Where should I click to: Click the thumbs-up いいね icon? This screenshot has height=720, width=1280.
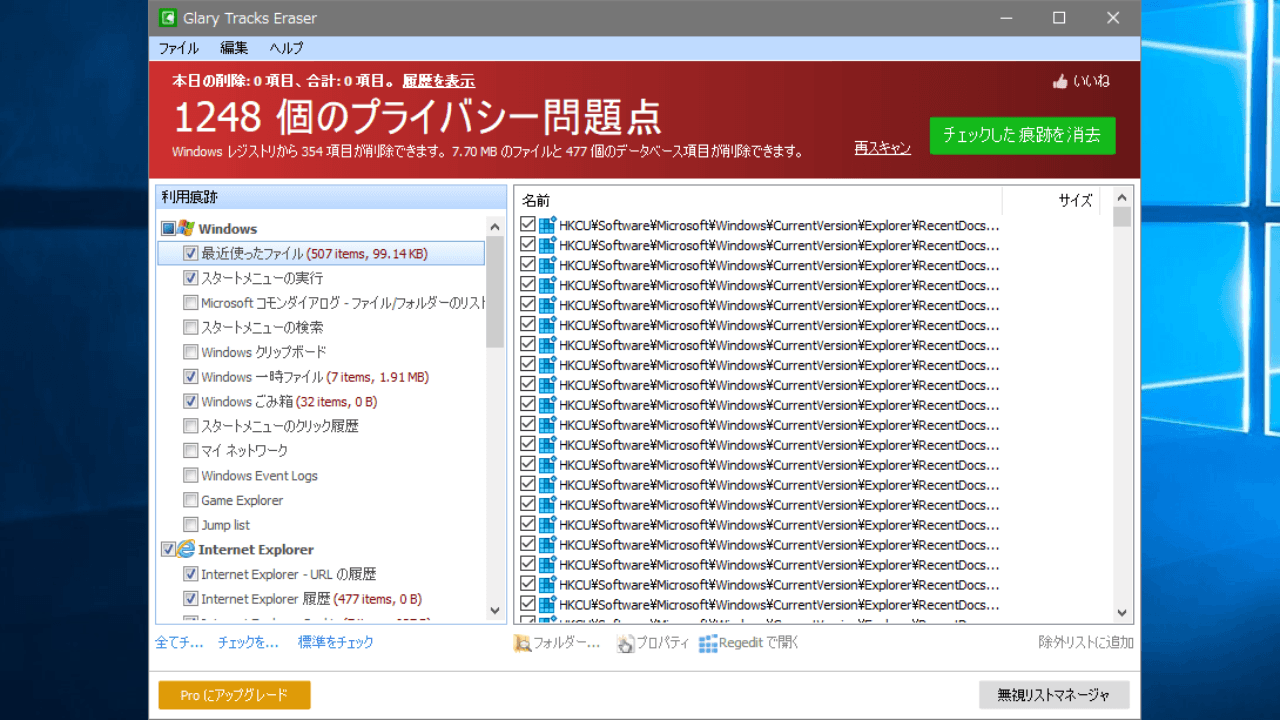[1060, 81]
